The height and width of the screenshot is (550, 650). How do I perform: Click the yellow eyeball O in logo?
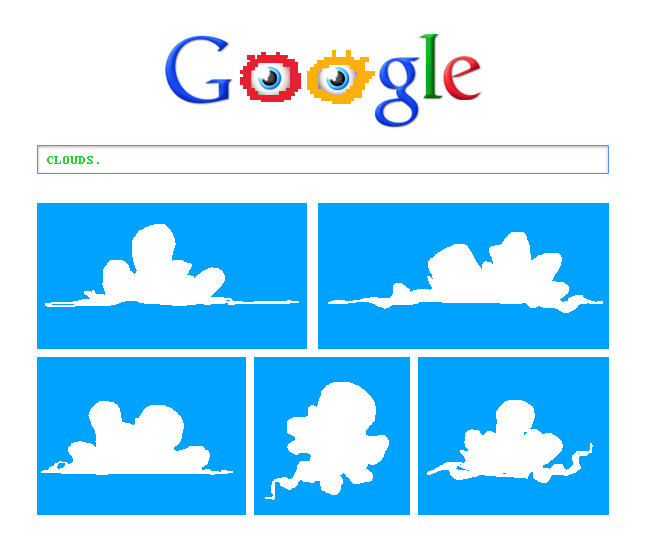pos(339,78)
